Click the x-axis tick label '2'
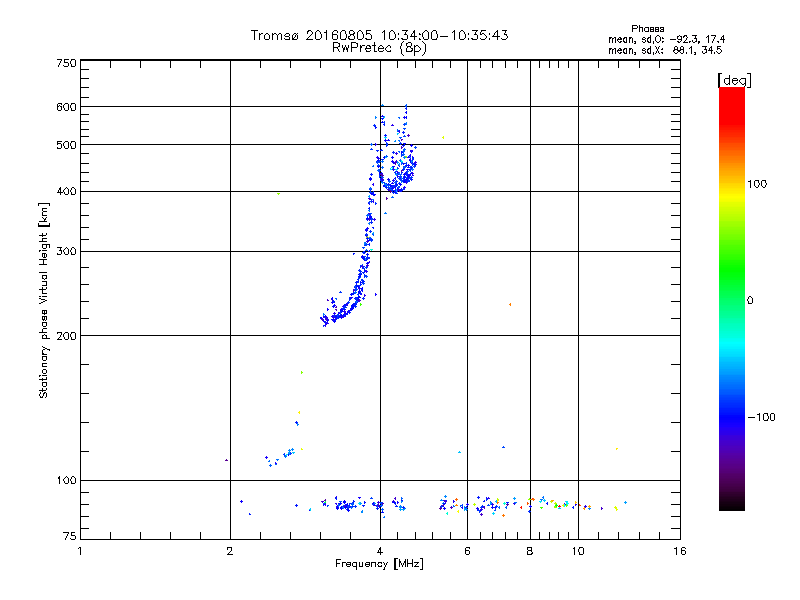800x600 pixels. click(230, 551)
